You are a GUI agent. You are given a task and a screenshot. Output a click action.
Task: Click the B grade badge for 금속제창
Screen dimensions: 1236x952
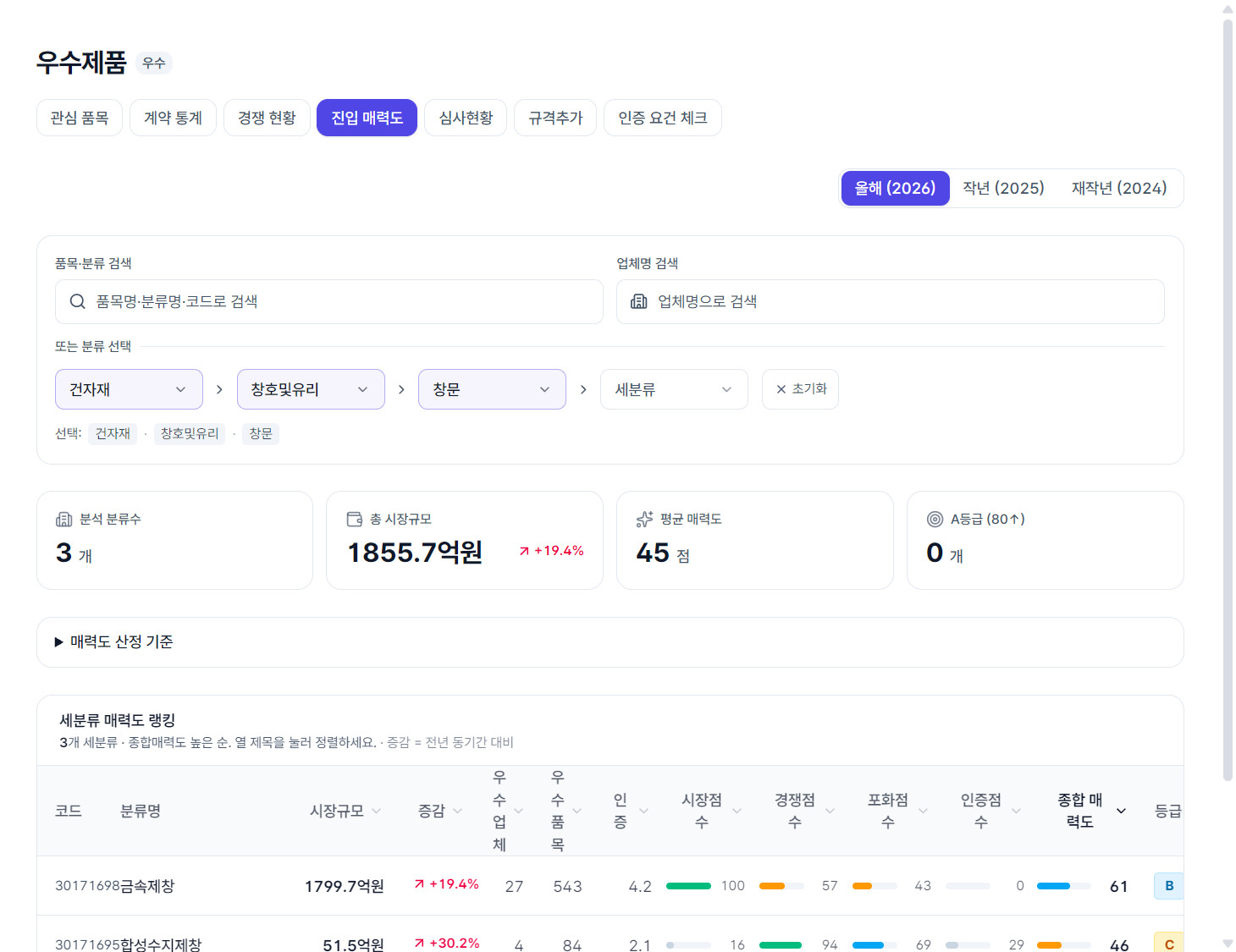point(1169,886)
